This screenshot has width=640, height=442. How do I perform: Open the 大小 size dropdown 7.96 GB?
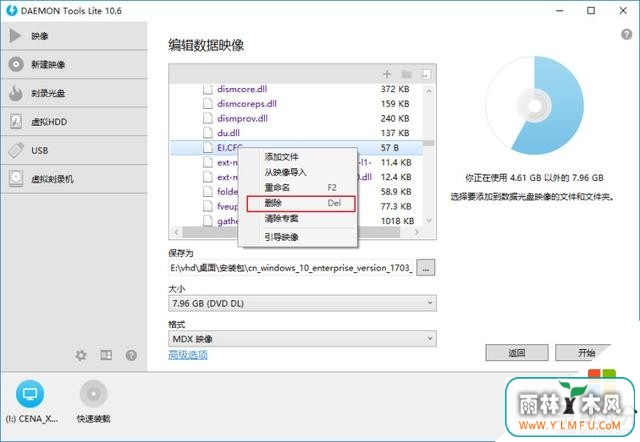[302, 303]
